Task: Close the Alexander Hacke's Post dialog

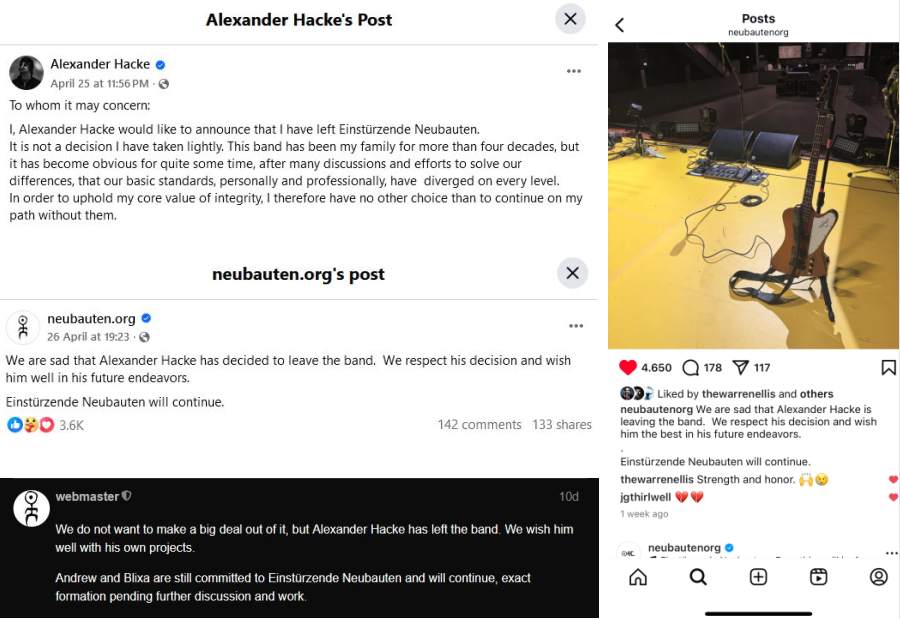Action: 570,19
